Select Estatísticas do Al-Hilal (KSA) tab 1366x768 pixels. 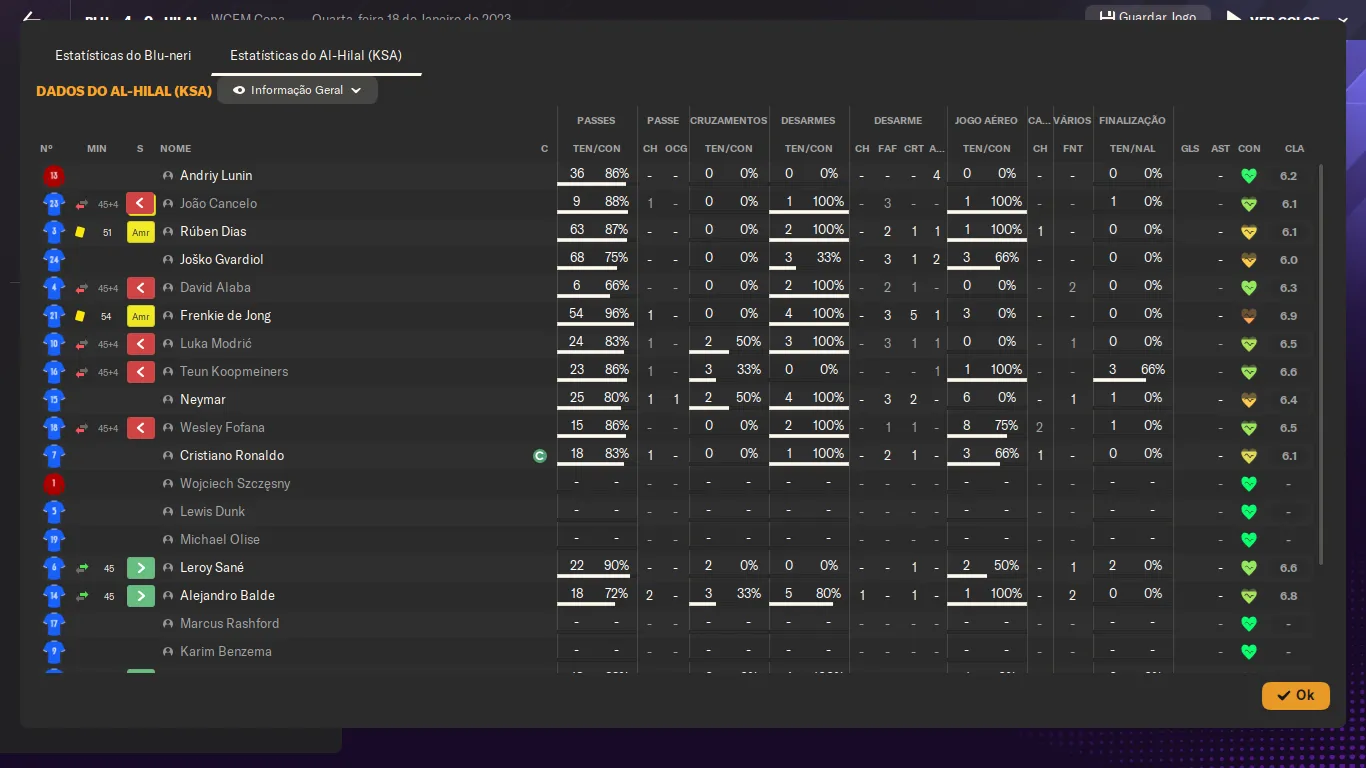(316, 56)
